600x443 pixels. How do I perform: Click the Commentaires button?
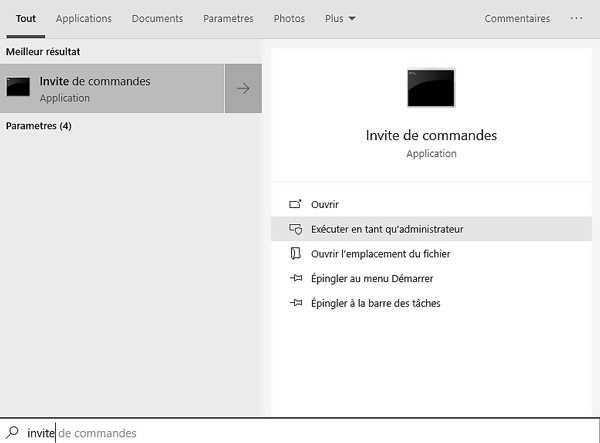point(517,19)
